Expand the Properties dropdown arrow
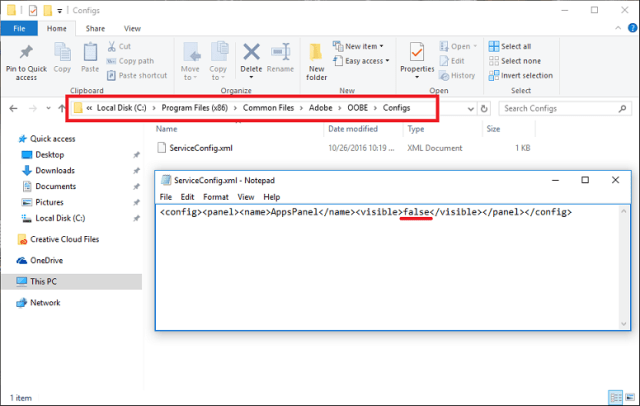The width and height of the screenshot is (640, 406). point(417,77)
